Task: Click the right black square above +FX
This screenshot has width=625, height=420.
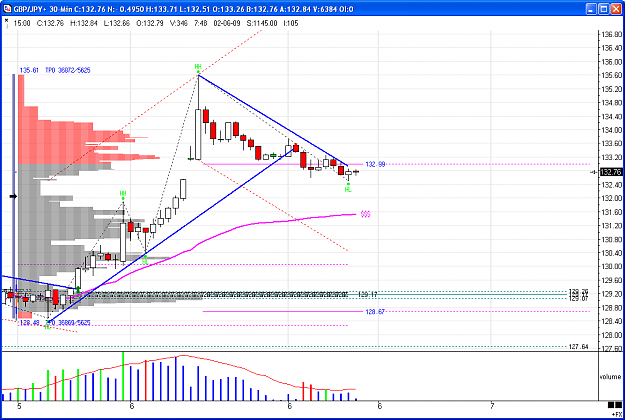Action: tap(619, 405)
